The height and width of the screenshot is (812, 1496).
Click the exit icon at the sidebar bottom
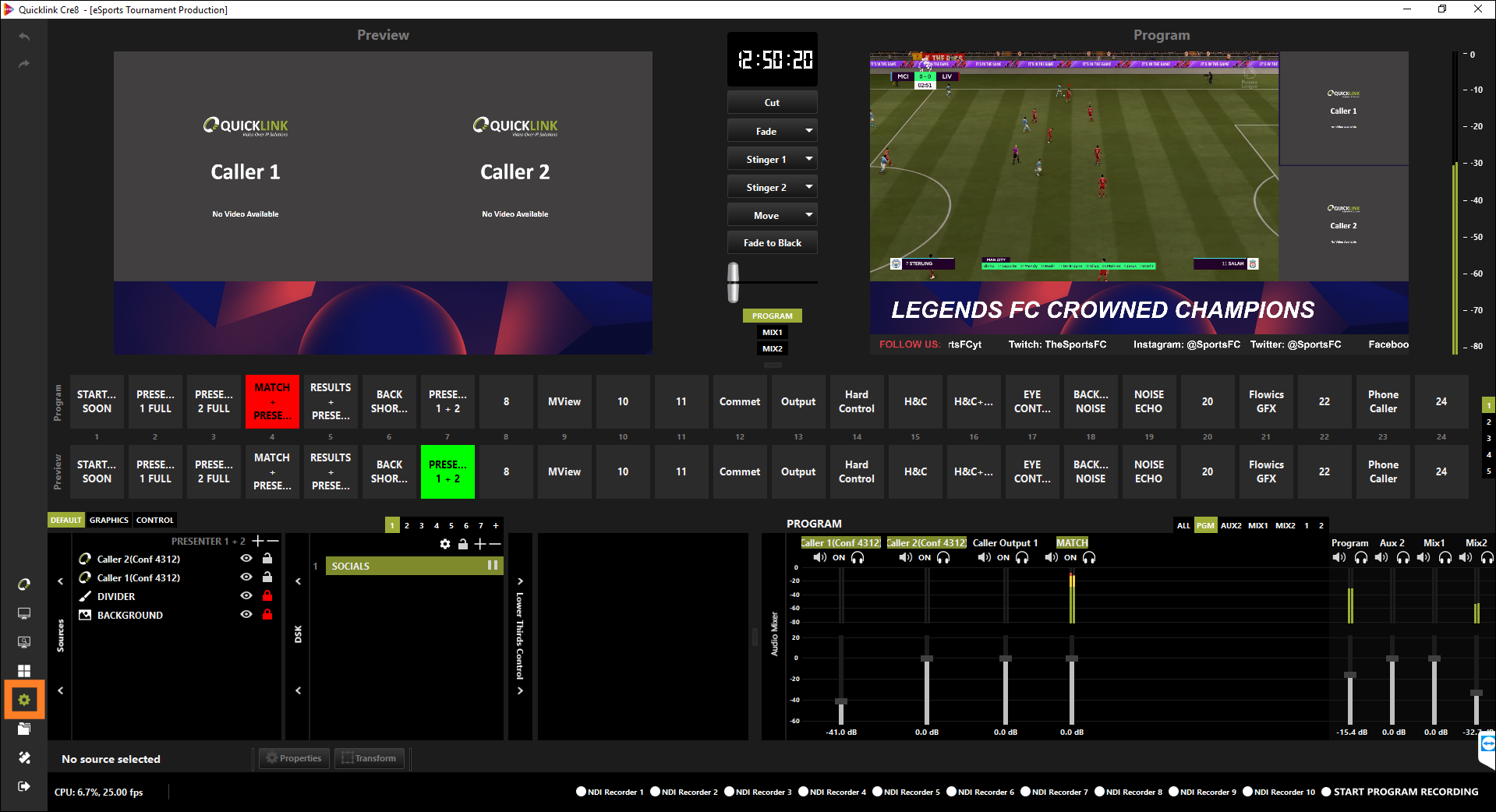pyautogui.click(x=24, y=786)
